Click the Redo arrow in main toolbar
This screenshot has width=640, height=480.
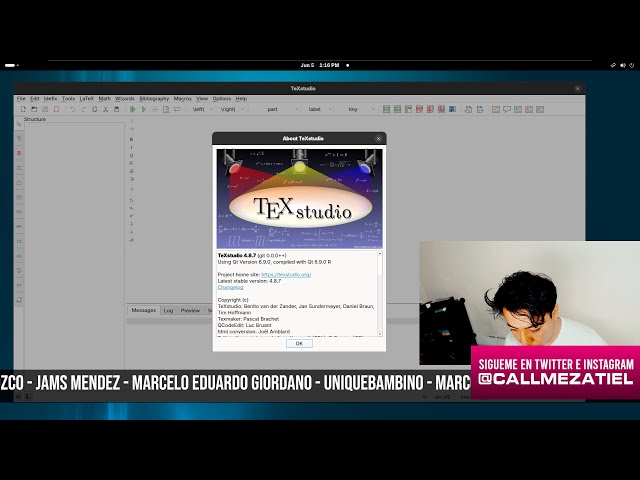(x=83, y=109)
